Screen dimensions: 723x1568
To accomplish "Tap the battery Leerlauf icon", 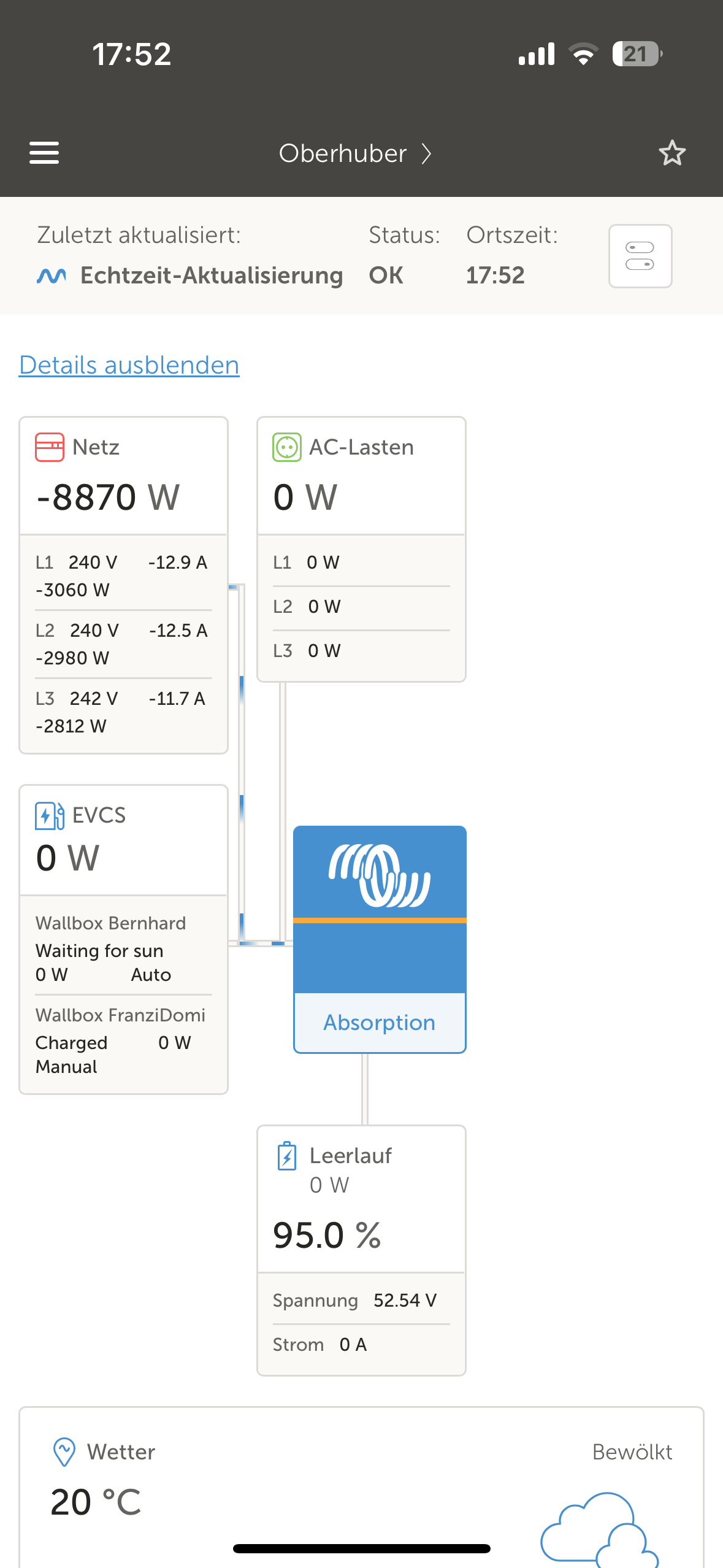I will point(287,1156).
